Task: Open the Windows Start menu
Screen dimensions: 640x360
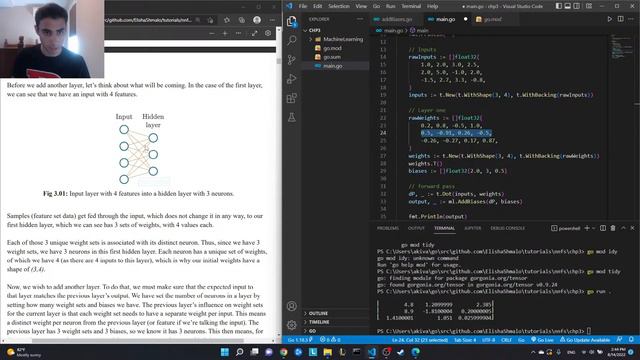Action: (224, 351)
